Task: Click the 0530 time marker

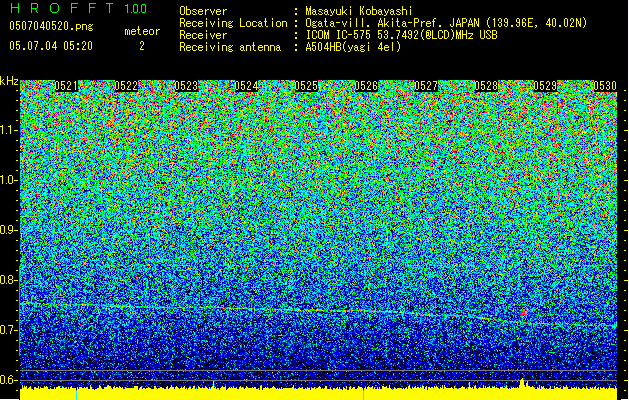Action: coord(605,86)
